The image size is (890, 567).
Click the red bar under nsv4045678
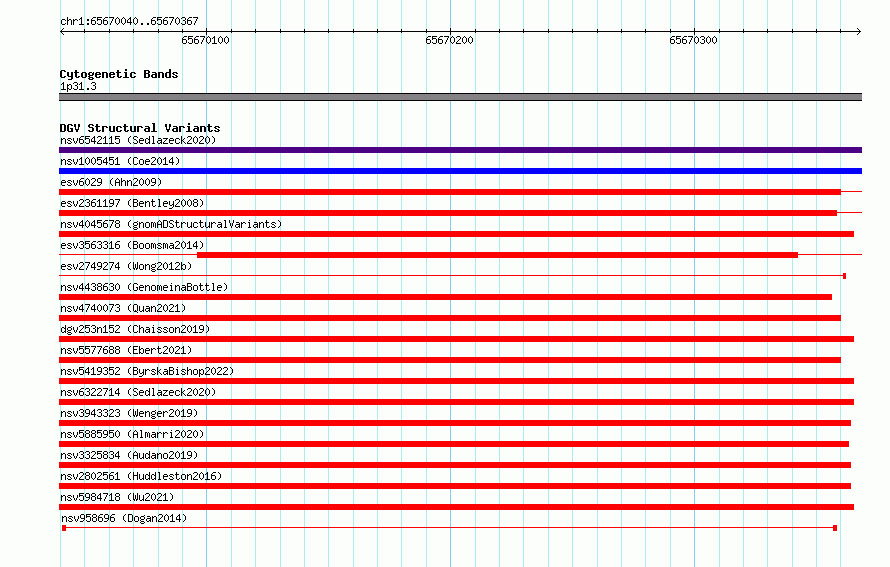click(456, 234)
